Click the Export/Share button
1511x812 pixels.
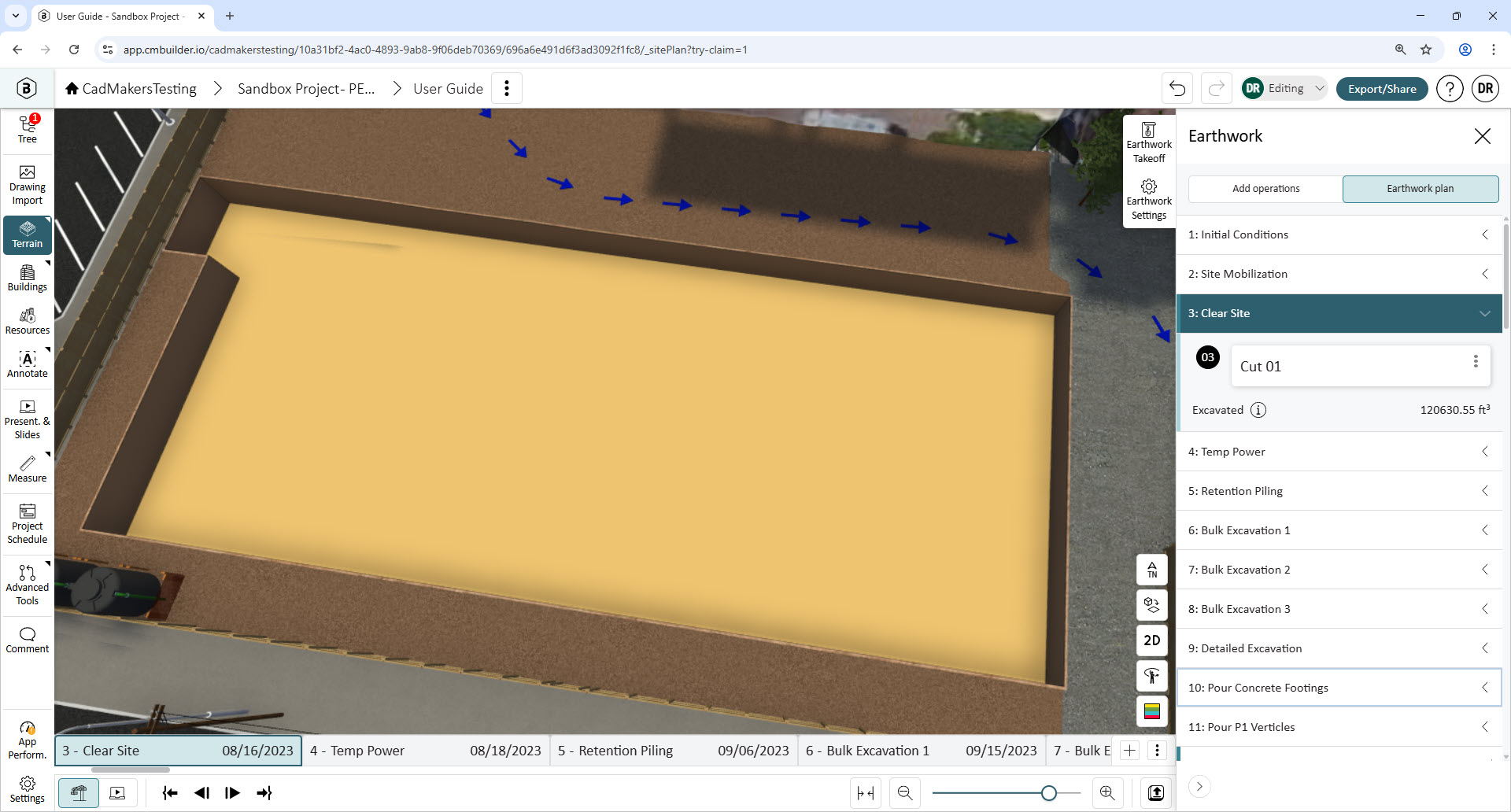click(1382, 89)
